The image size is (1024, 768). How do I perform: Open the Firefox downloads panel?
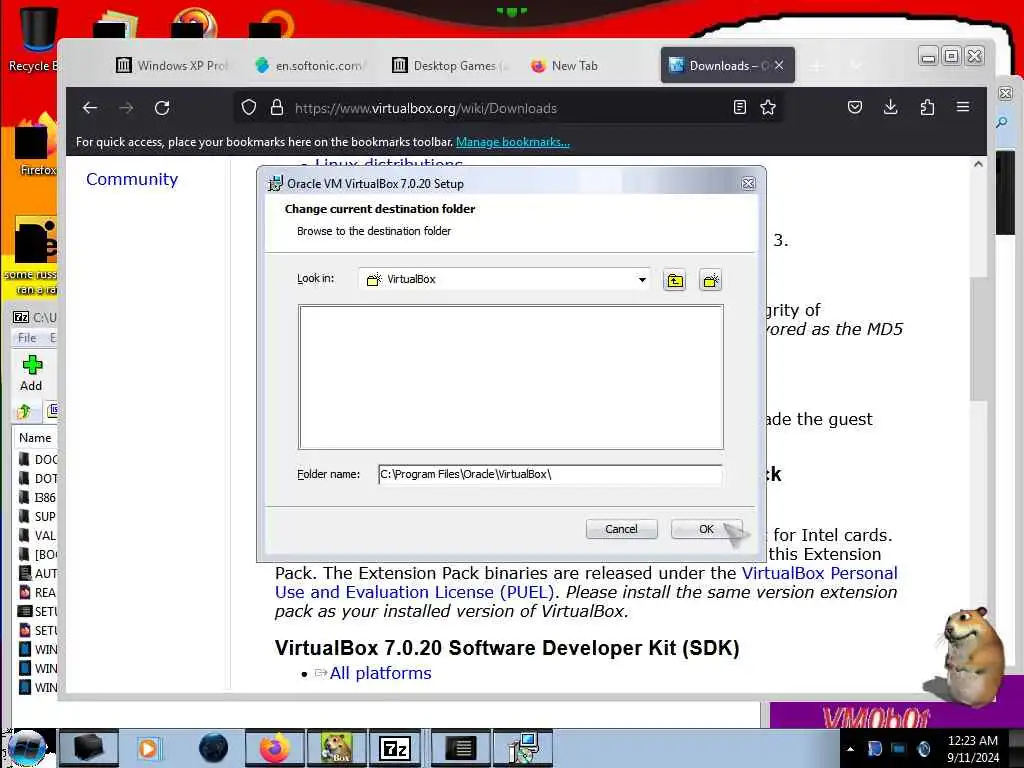pyautogui.click(x=890, y=107)
